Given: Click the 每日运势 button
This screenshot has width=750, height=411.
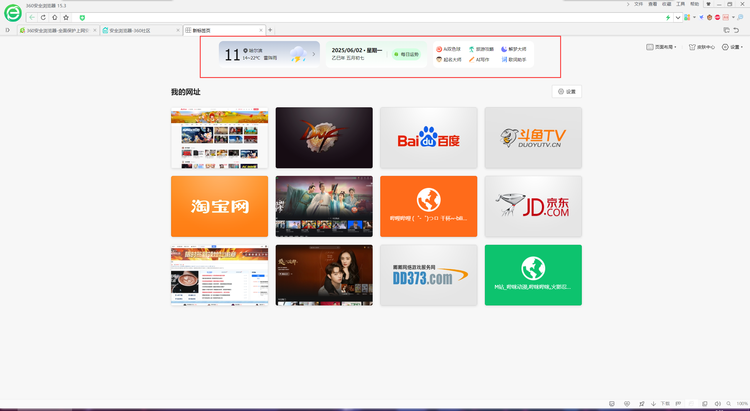Looking at the screenshot, I should pos(408,53).
